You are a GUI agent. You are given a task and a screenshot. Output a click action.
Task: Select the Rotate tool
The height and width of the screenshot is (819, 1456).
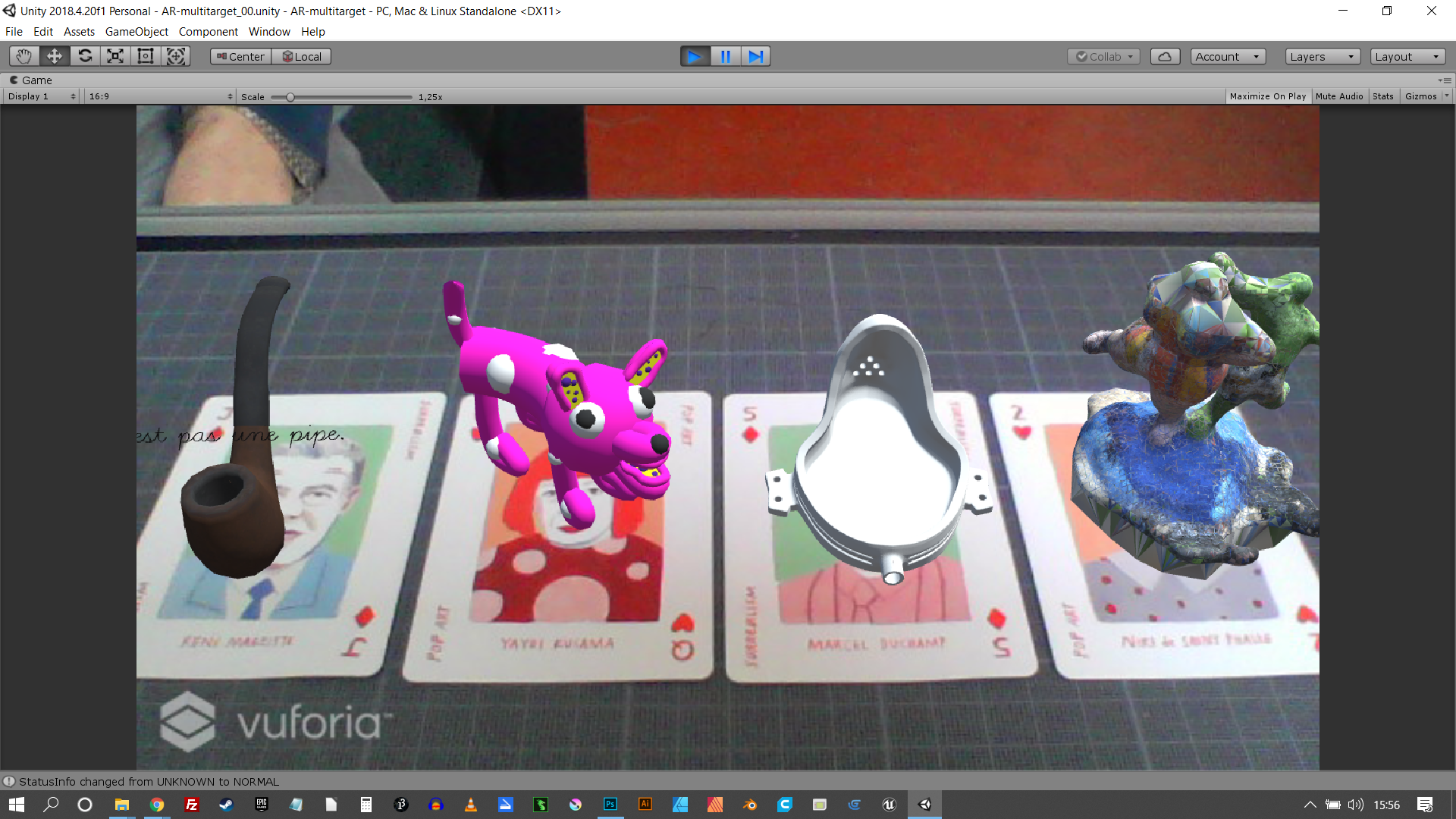tap(85, 56)
